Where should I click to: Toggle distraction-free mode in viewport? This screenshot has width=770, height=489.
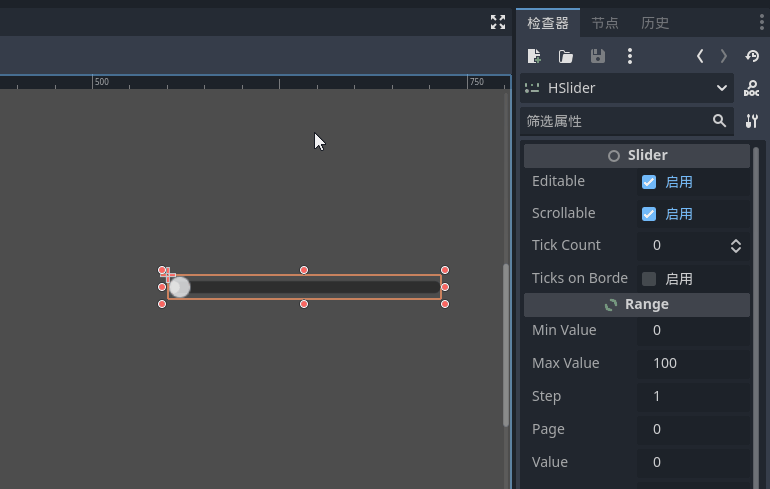[x=498, y=22]
